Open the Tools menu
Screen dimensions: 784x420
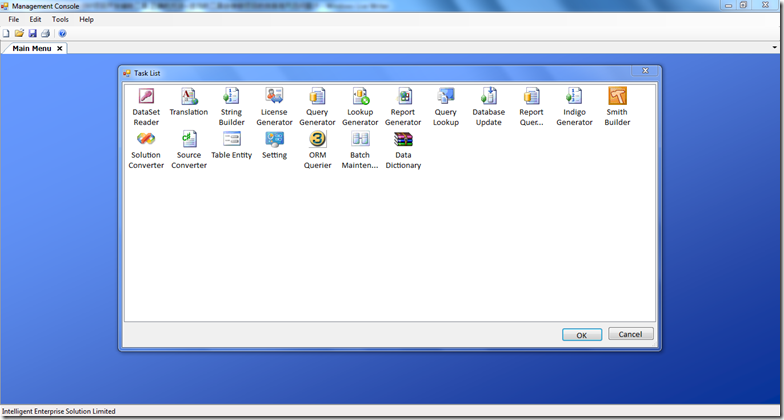coord(60,20)
